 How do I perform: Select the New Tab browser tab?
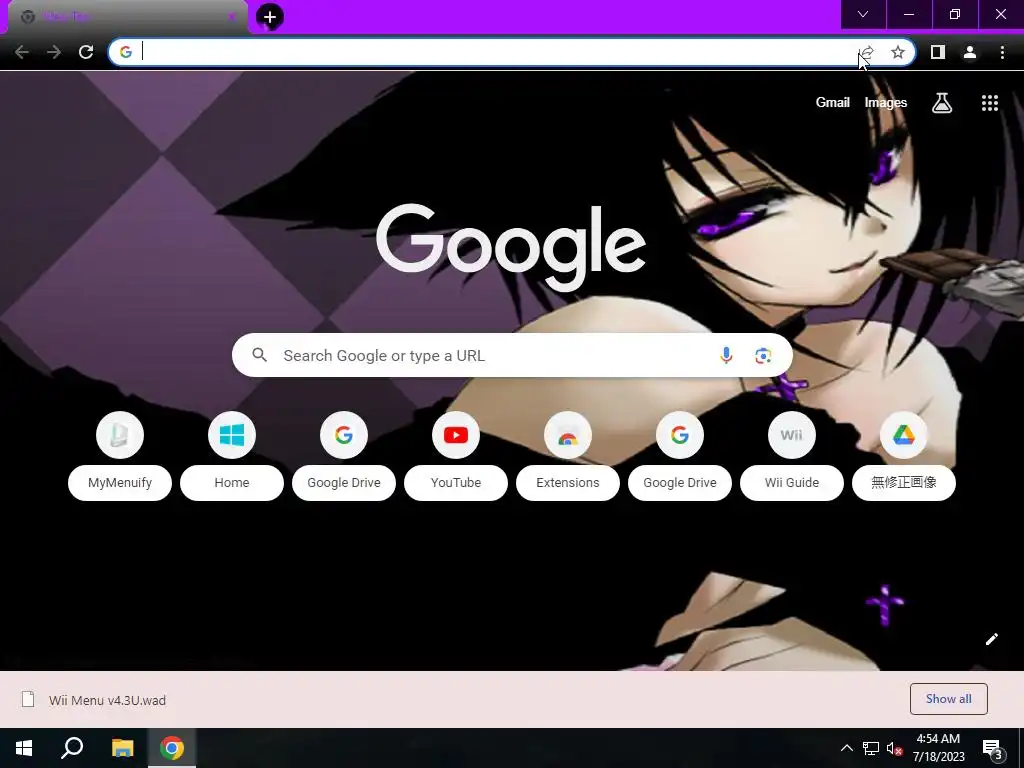127,17
